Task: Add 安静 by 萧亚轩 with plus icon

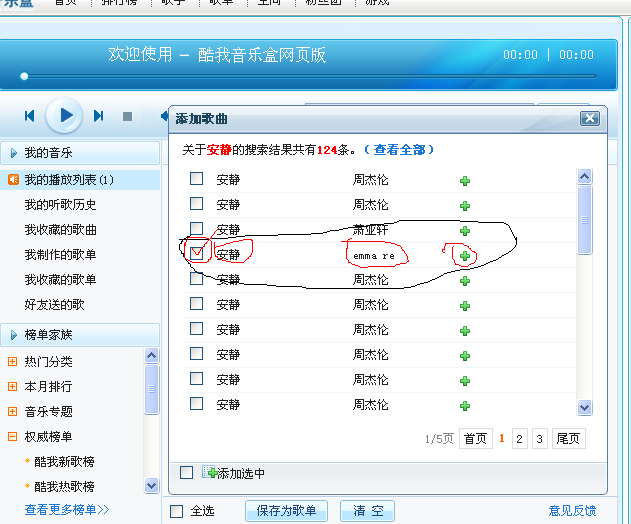Action: (465, 231)
